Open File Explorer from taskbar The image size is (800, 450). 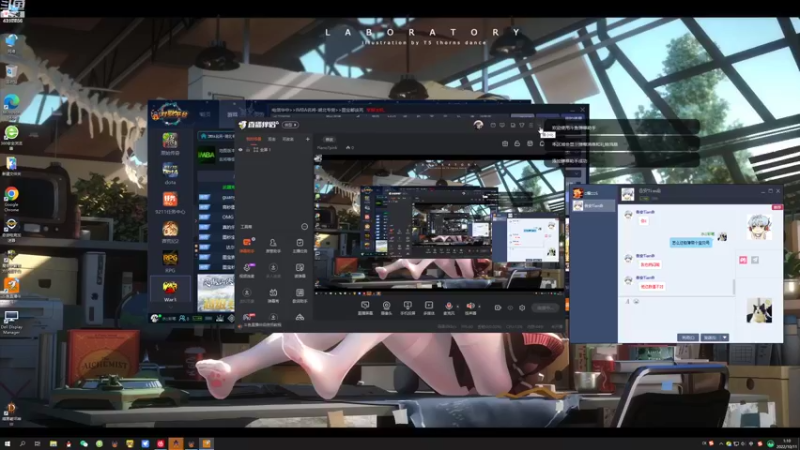point(53,444)
